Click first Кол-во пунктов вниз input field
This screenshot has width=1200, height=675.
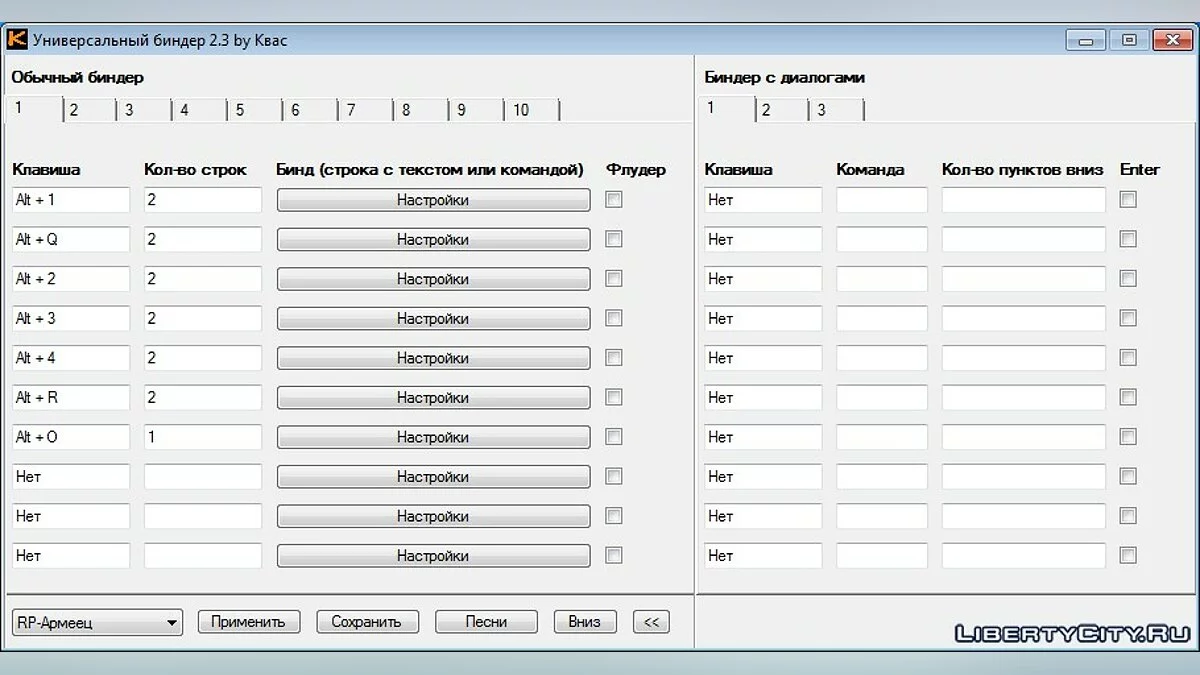1023,200
